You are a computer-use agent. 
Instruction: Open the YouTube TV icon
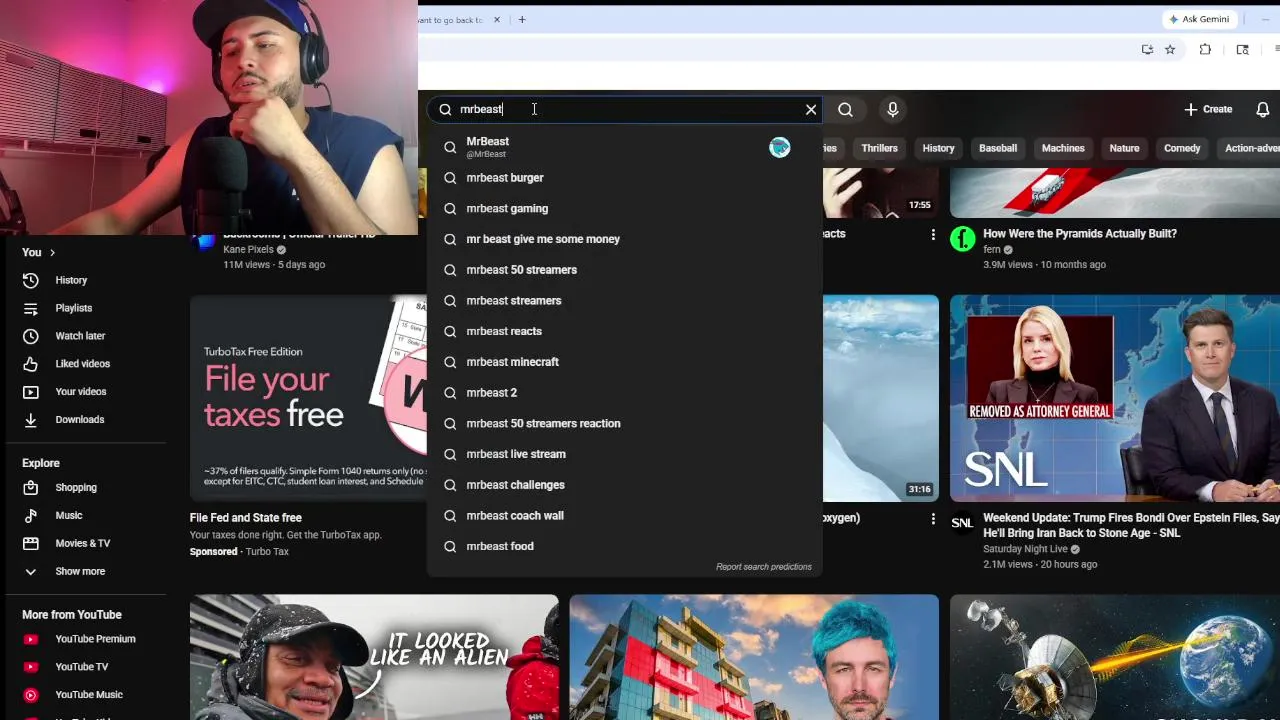point(31,667)
